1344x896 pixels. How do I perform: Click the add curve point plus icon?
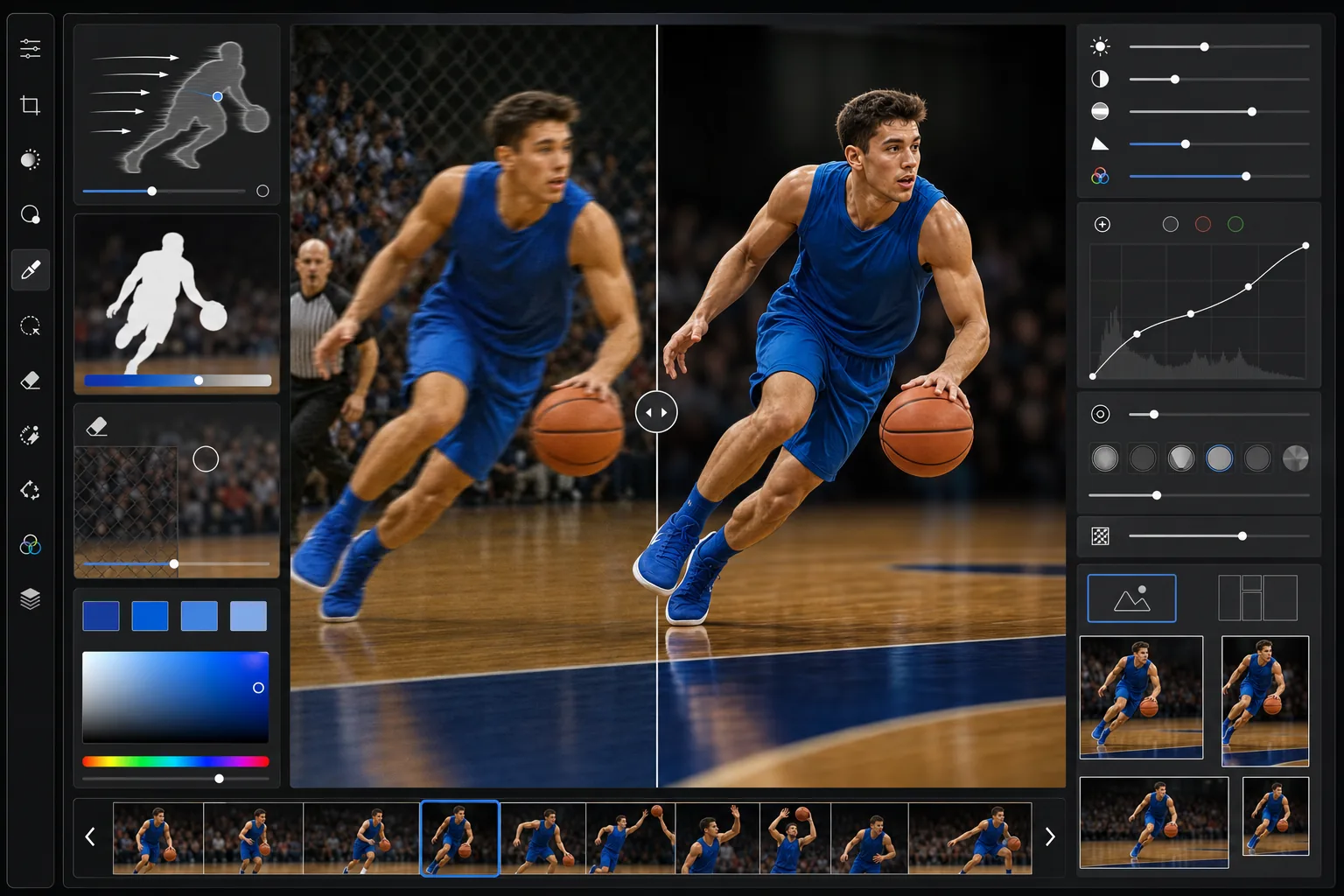click(x=1102, y=225)
